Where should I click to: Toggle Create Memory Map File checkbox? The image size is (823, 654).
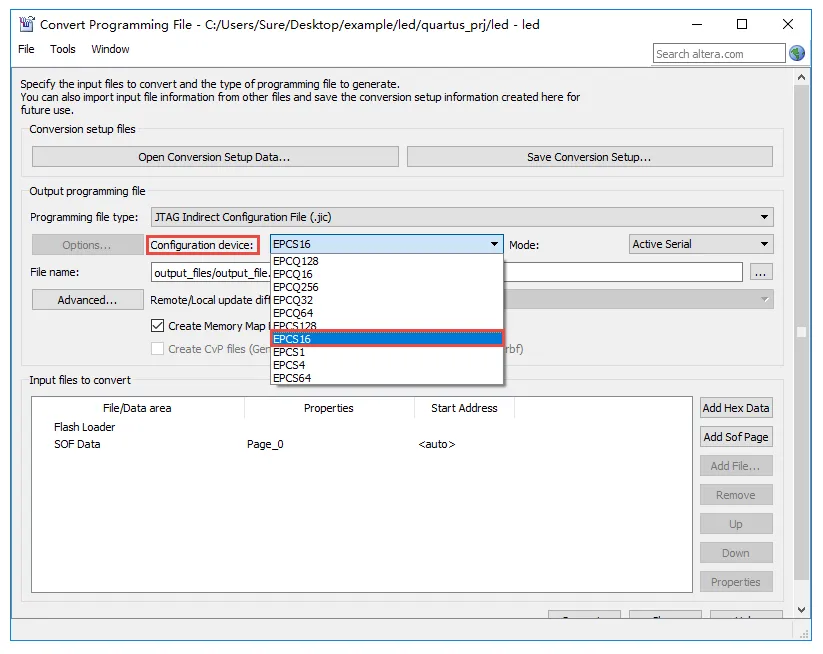click(x=157, y=325)
